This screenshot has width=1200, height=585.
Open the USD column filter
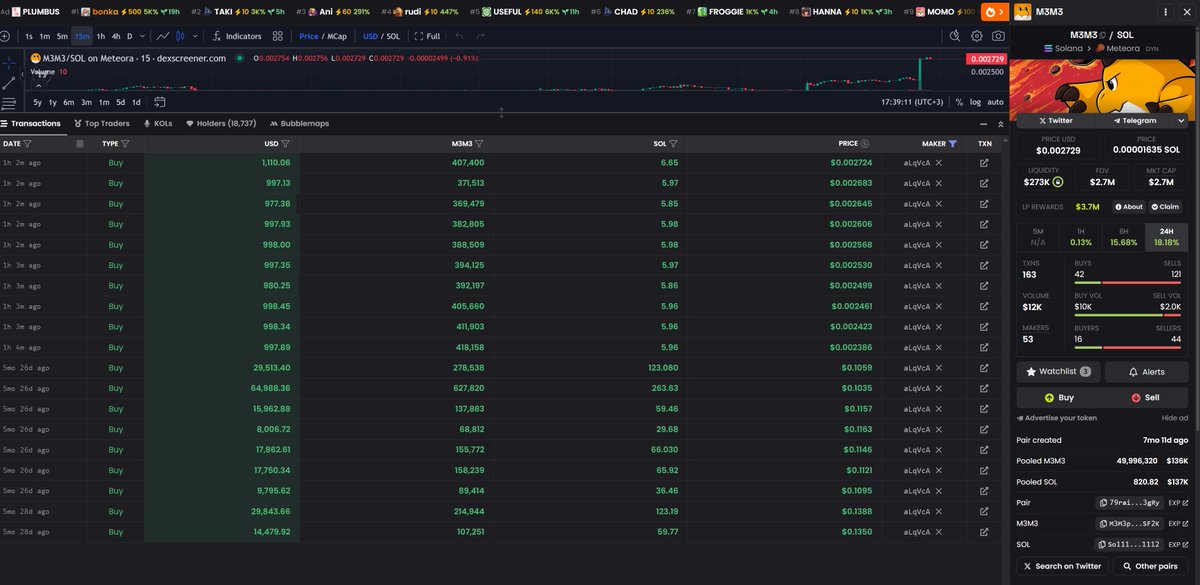[x=287, y=144]
